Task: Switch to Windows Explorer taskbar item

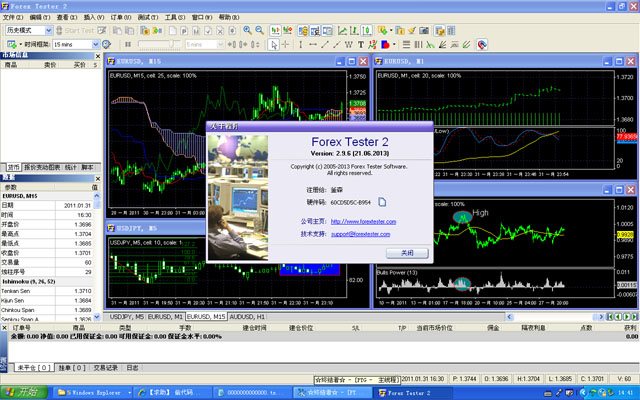Action: (x=94, y=393)
